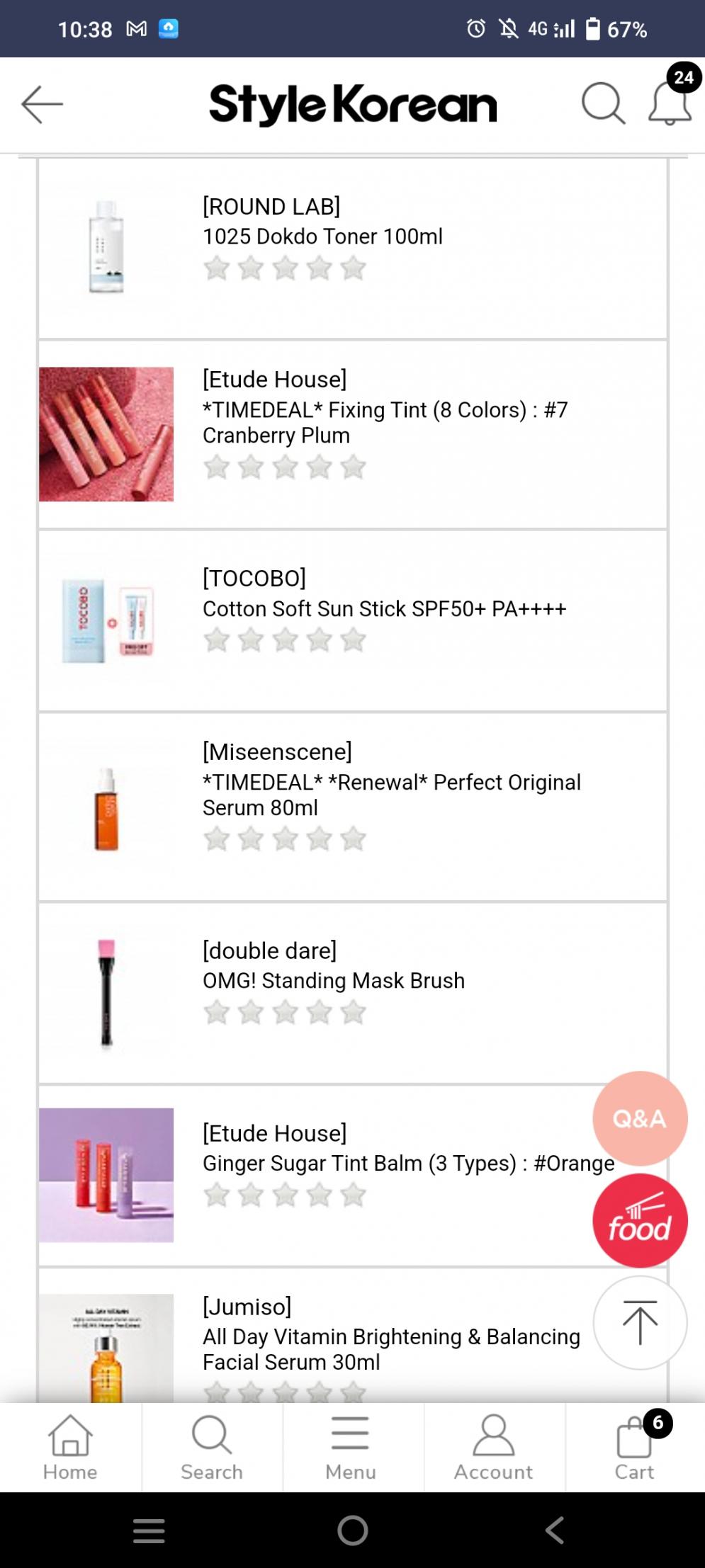Open the Q&A floating button
This screenshot has height=1568, width=705.
[640, 1118]
